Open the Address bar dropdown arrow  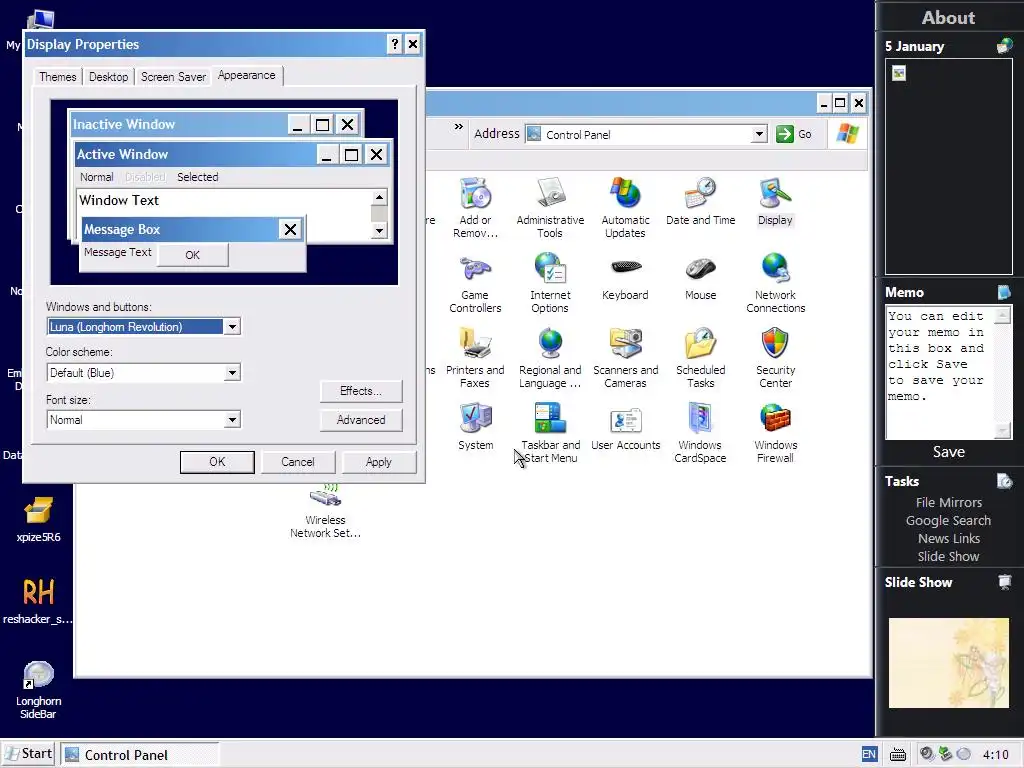click(759, 135)
